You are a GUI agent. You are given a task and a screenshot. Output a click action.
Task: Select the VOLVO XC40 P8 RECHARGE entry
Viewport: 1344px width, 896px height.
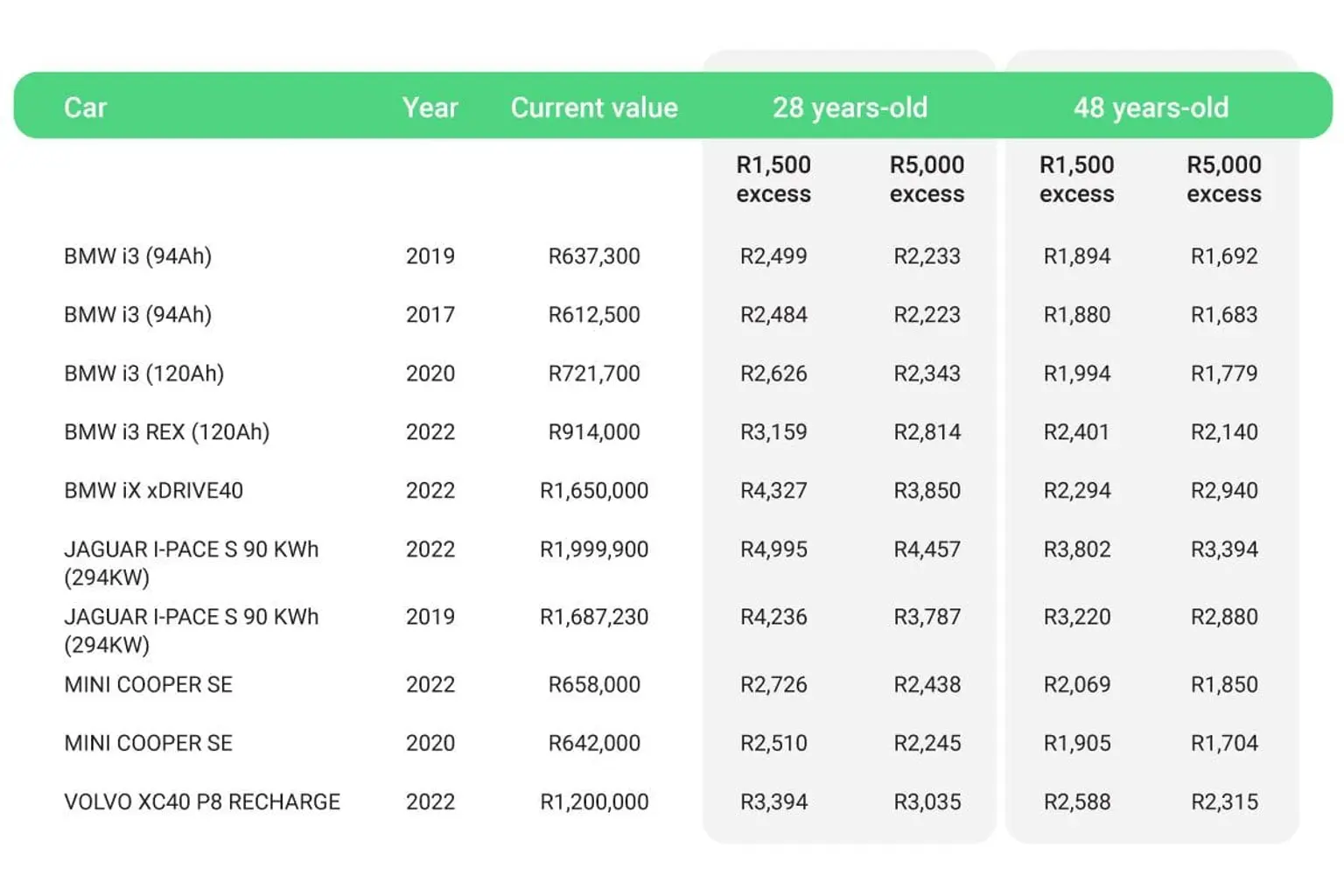(202, 802)
